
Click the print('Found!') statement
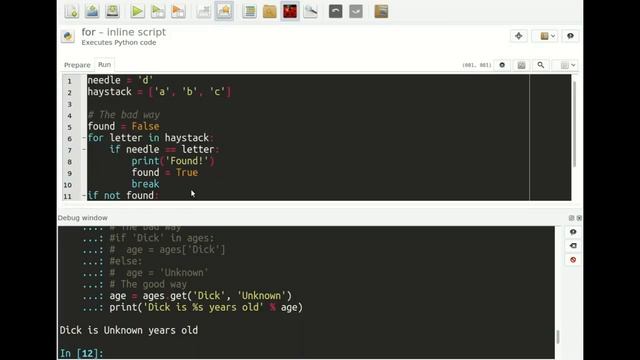[x=173, y=161]
